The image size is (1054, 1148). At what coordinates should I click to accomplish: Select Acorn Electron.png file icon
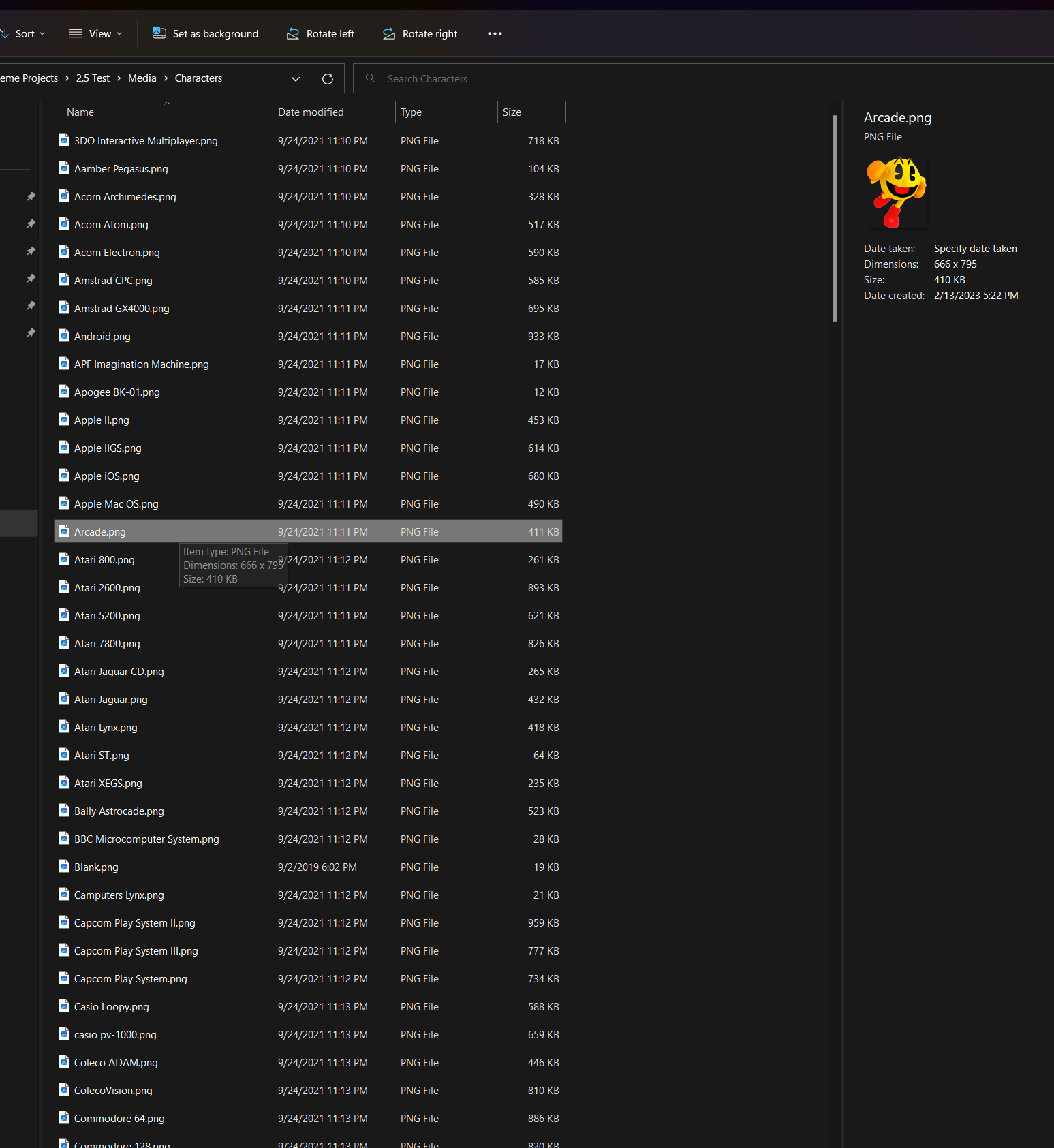(64, 252)
